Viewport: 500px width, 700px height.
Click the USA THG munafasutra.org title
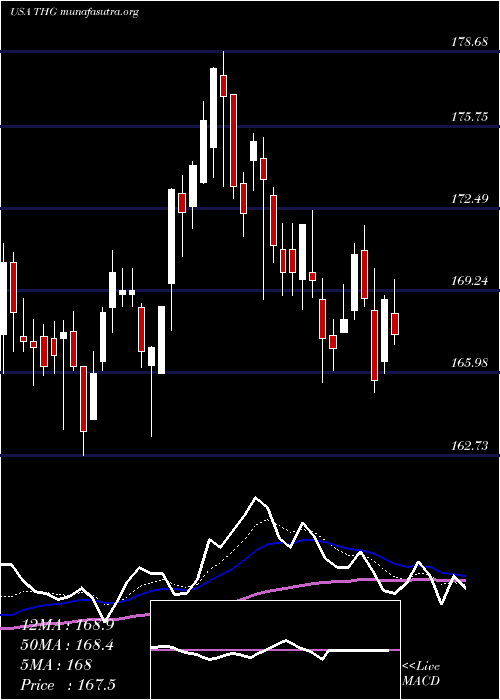coord(74,12)
